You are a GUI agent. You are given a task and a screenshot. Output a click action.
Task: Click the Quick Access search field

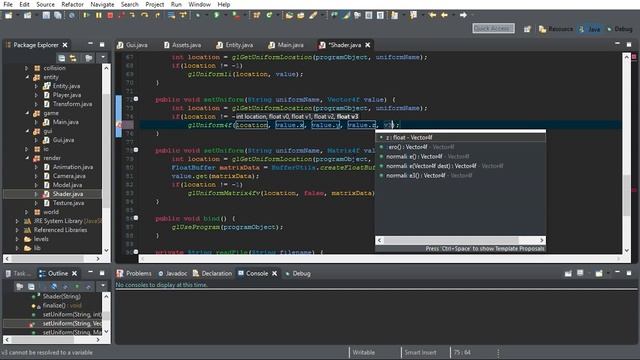pos(493,29)
